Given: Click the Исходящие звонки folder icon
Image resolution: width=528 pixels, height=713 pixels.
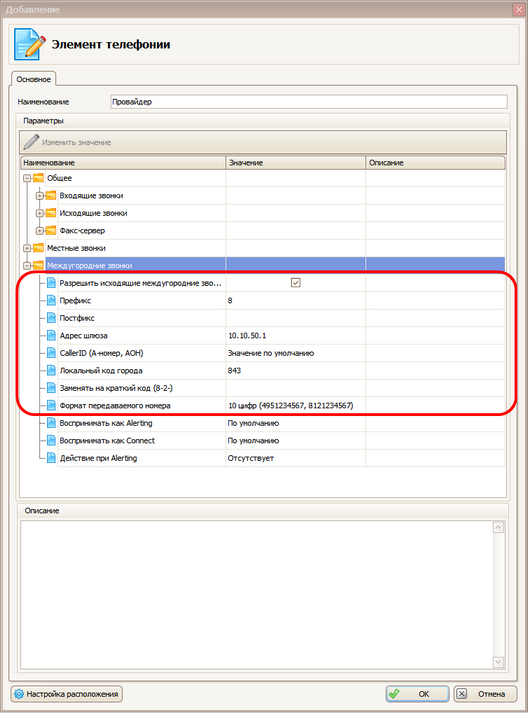Looking at the screenshot, I should [50, 213].
